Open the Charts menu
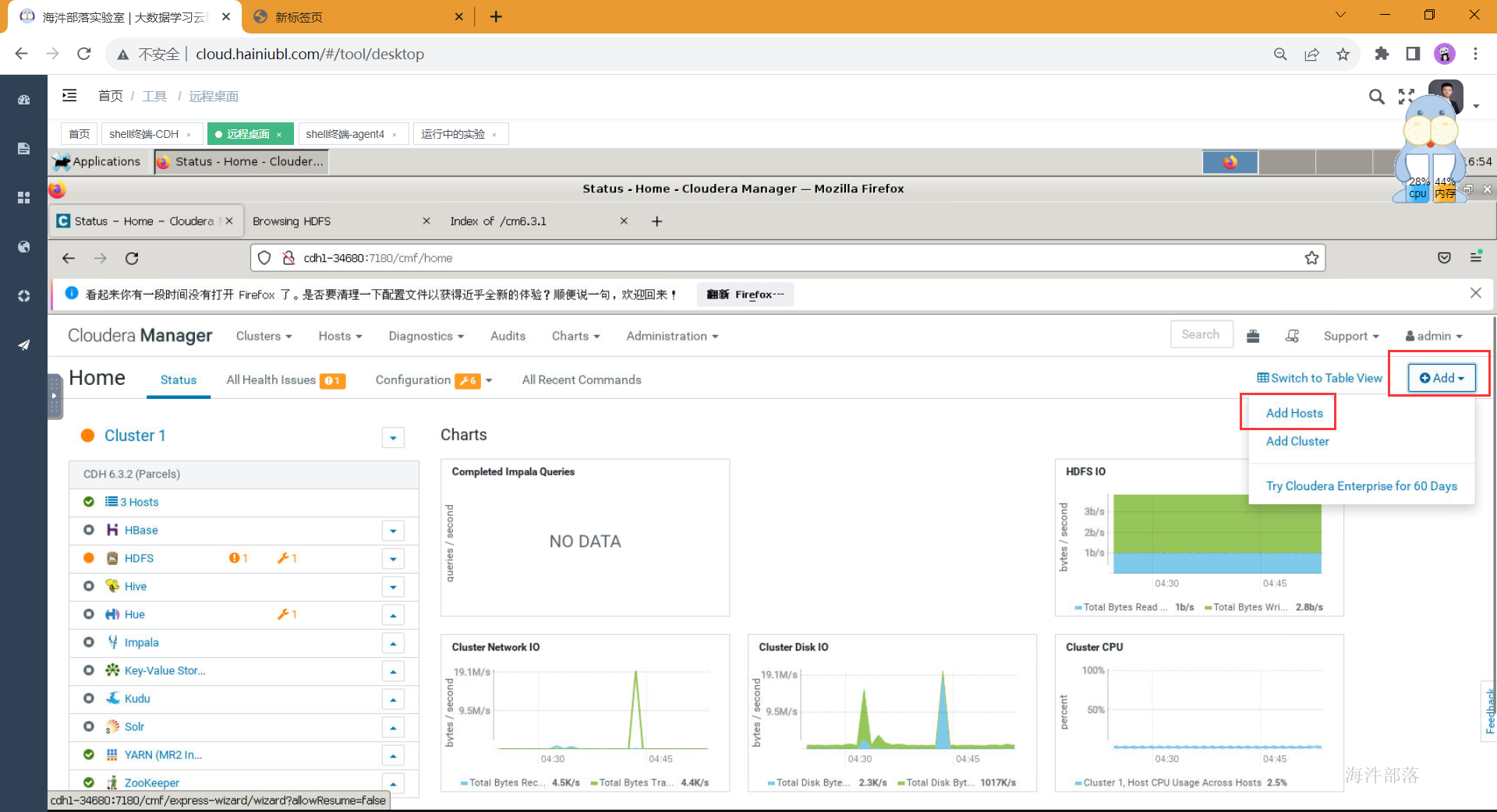The width and height of the screenshot is (1497, 812). (x=575, y=336)
